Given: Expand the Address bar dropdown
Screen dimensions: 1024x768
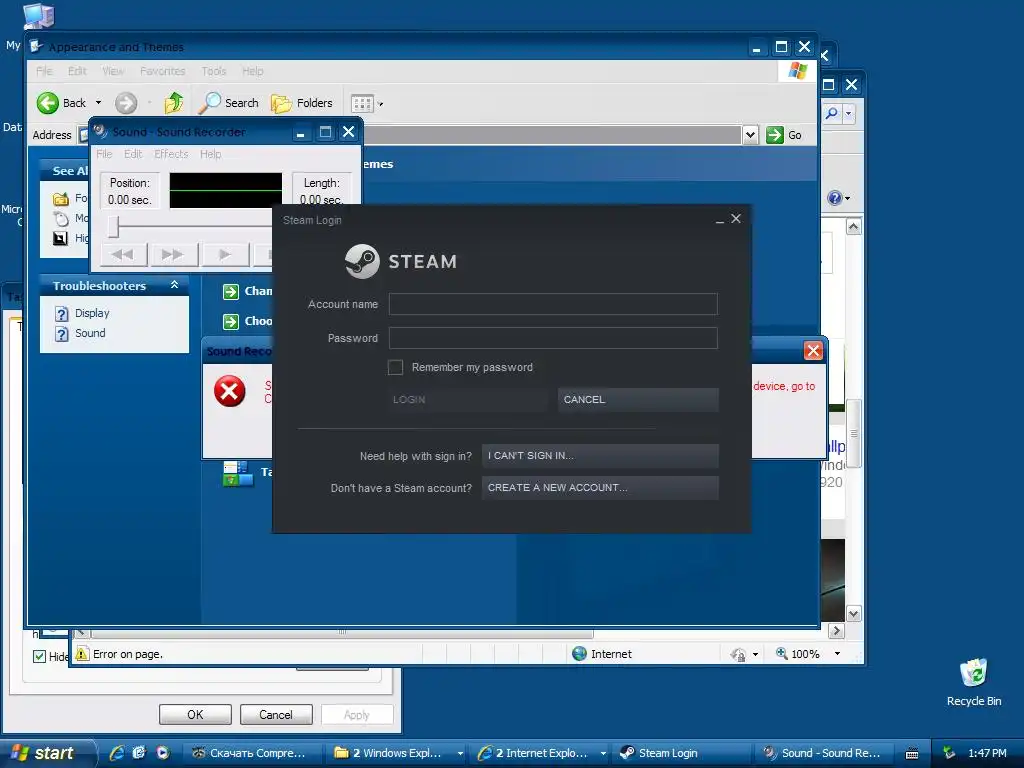Looking at the screenshot, I should tap(750, 135).
